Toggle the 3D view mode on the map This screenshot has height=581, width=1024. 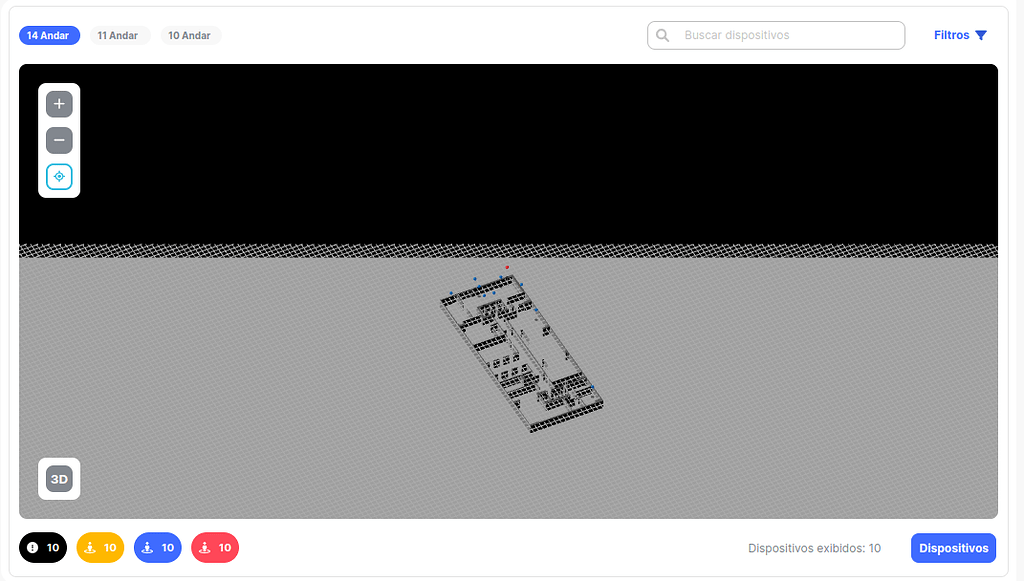pos(59,478)
